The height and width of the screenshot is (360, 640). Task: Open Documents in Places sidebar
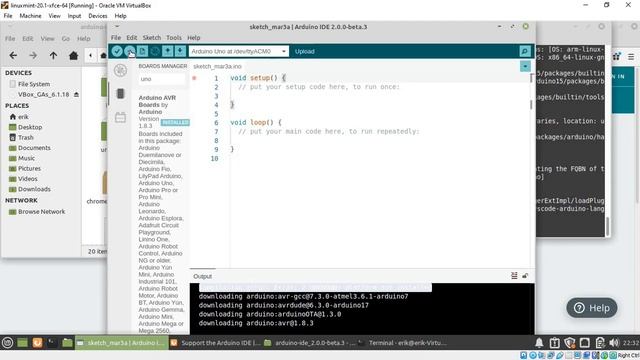pyautogui.click(x=34, y=148)
